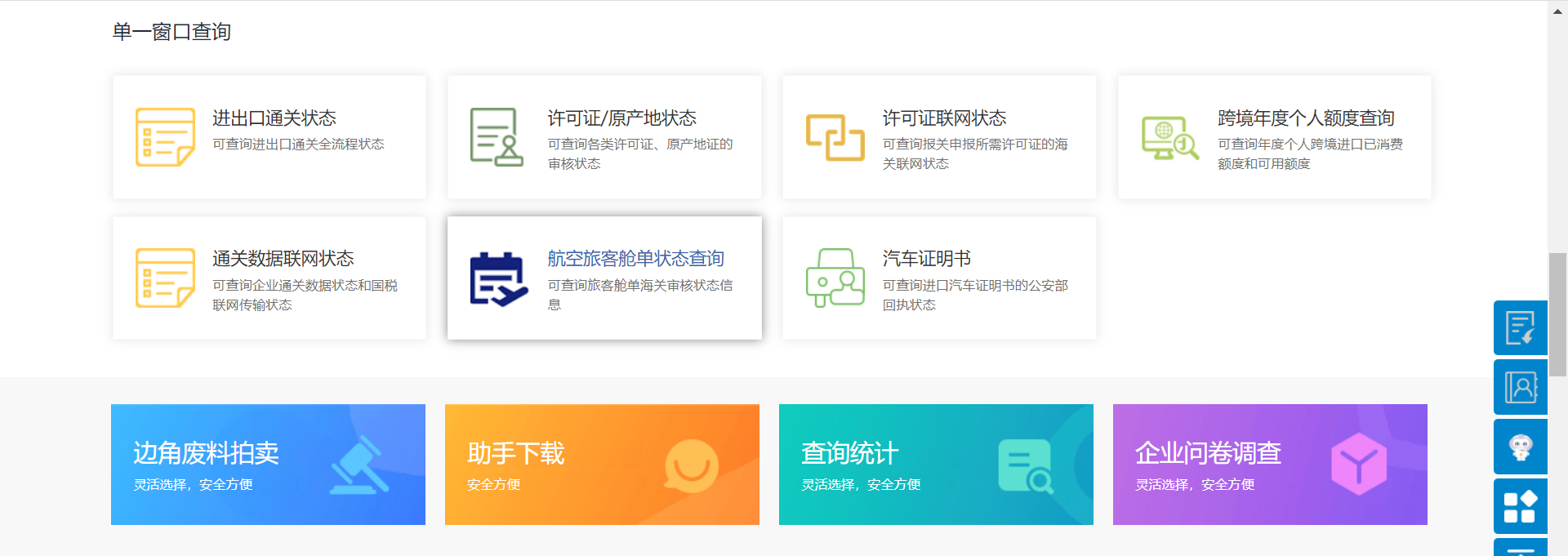Click the 航空旅客舱单状态查询 calendar icon
This screenshot has height=556, width=1568.
pyautogui.click(x=499, y=279)
